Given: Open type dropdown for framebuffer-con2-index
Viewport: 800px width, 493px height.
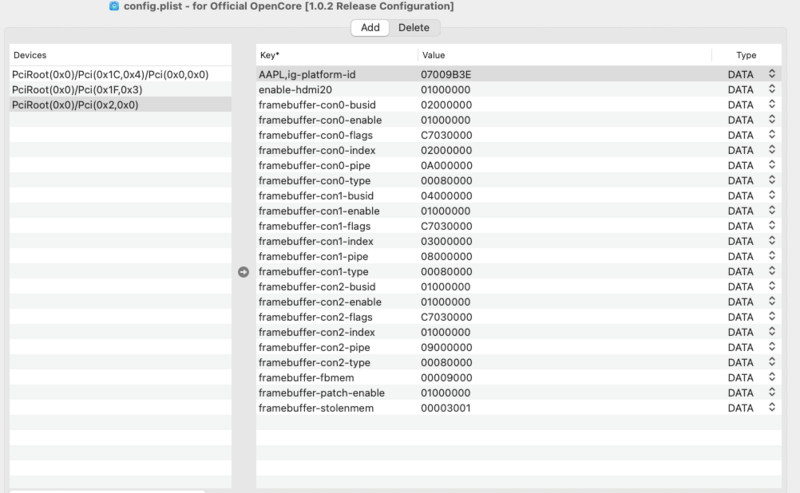Looking at the screenshot, I should pyautogui.click(x=772, y=332).
